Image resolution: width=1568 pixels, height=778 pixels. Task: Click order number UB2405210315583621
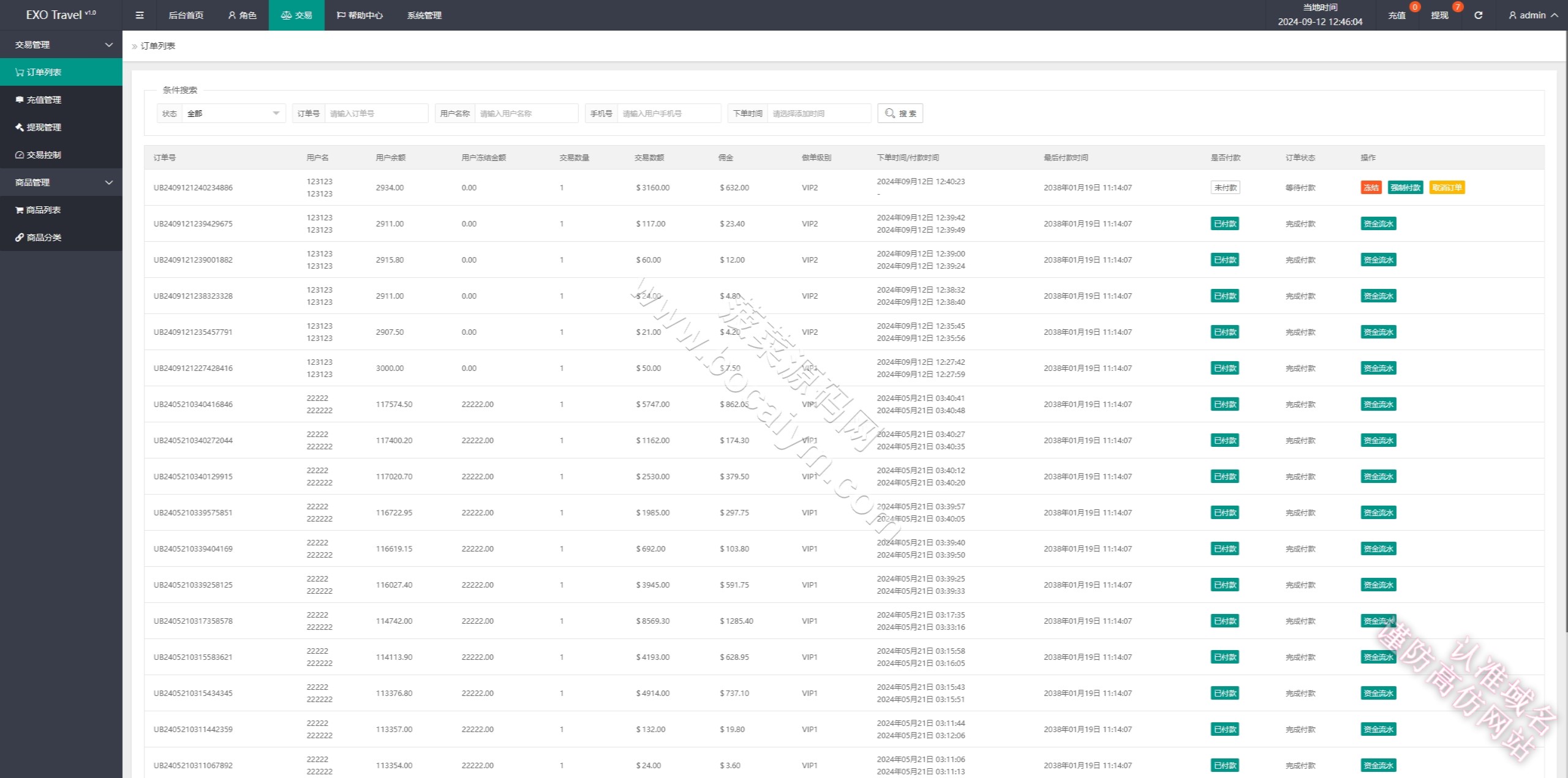click(x=193, y=657)
